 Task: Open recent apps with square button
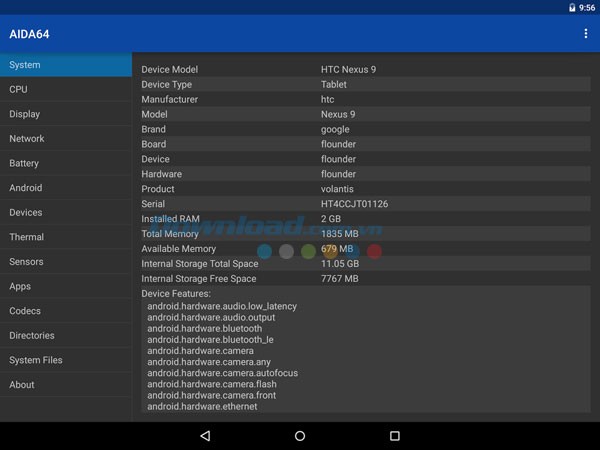(394, 436)
